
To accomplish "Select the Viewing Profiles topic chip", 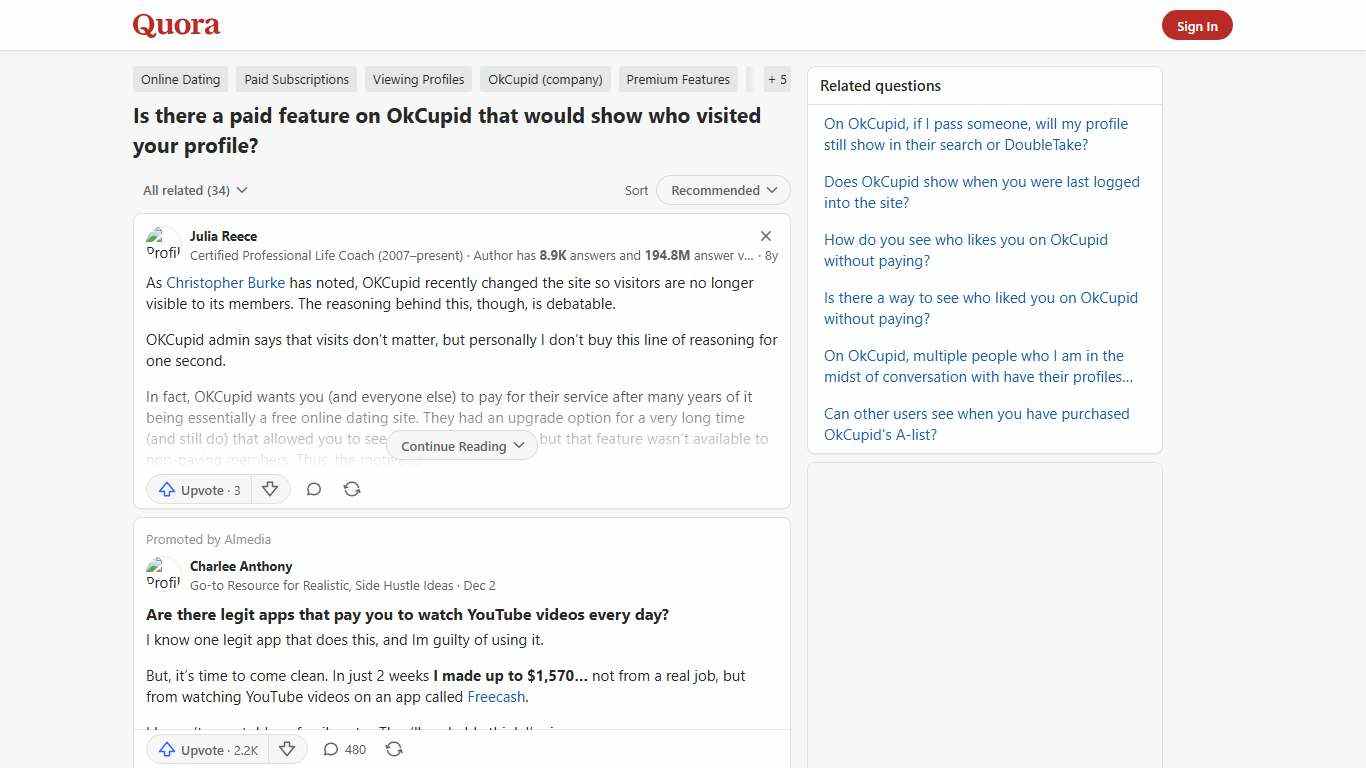I will [418, 79].
